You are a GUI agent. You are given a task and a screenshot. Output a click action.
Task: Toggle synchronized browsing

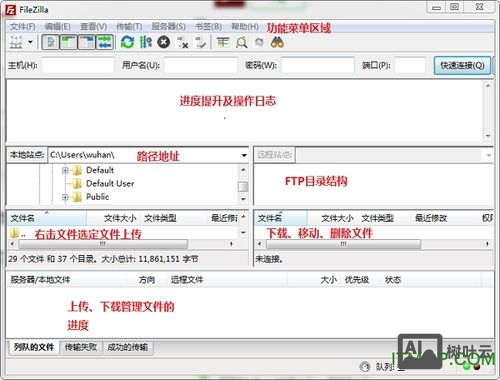tap(259, 42)
